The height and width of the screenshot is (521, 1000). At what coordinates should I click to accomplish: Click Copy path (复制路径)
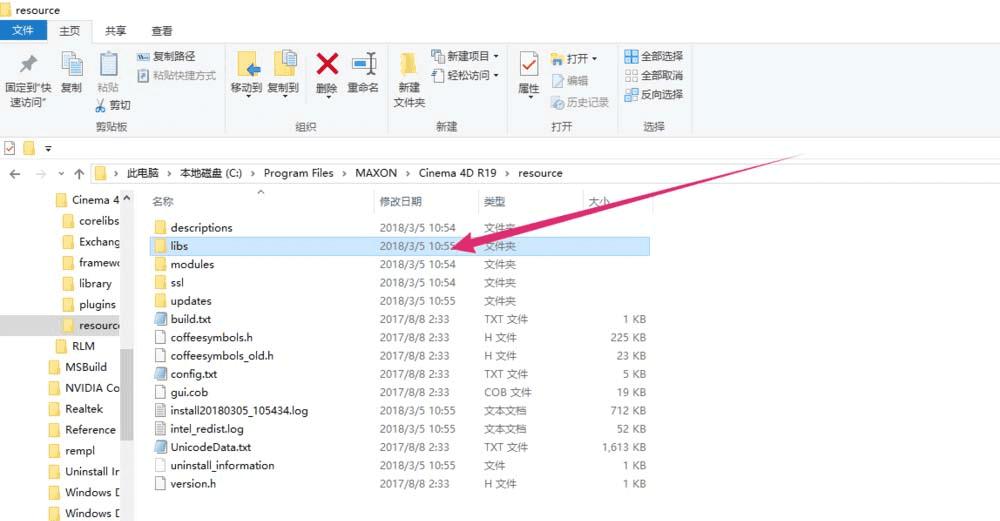[166, 56]
